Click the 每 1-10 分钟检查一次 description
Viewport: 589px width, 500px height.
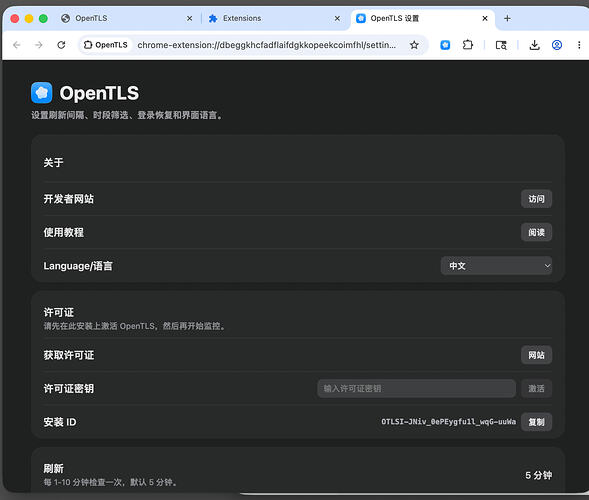pos(110,482)
